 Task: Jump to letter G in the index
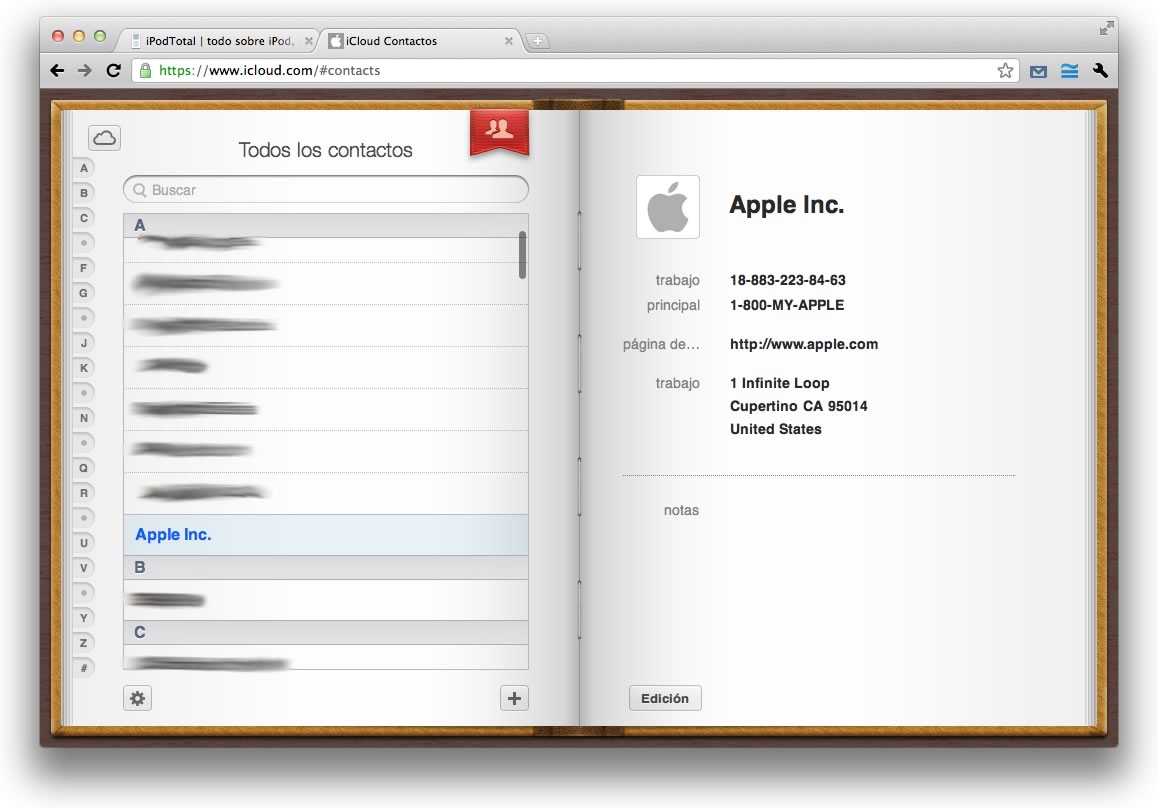point(83,292)
